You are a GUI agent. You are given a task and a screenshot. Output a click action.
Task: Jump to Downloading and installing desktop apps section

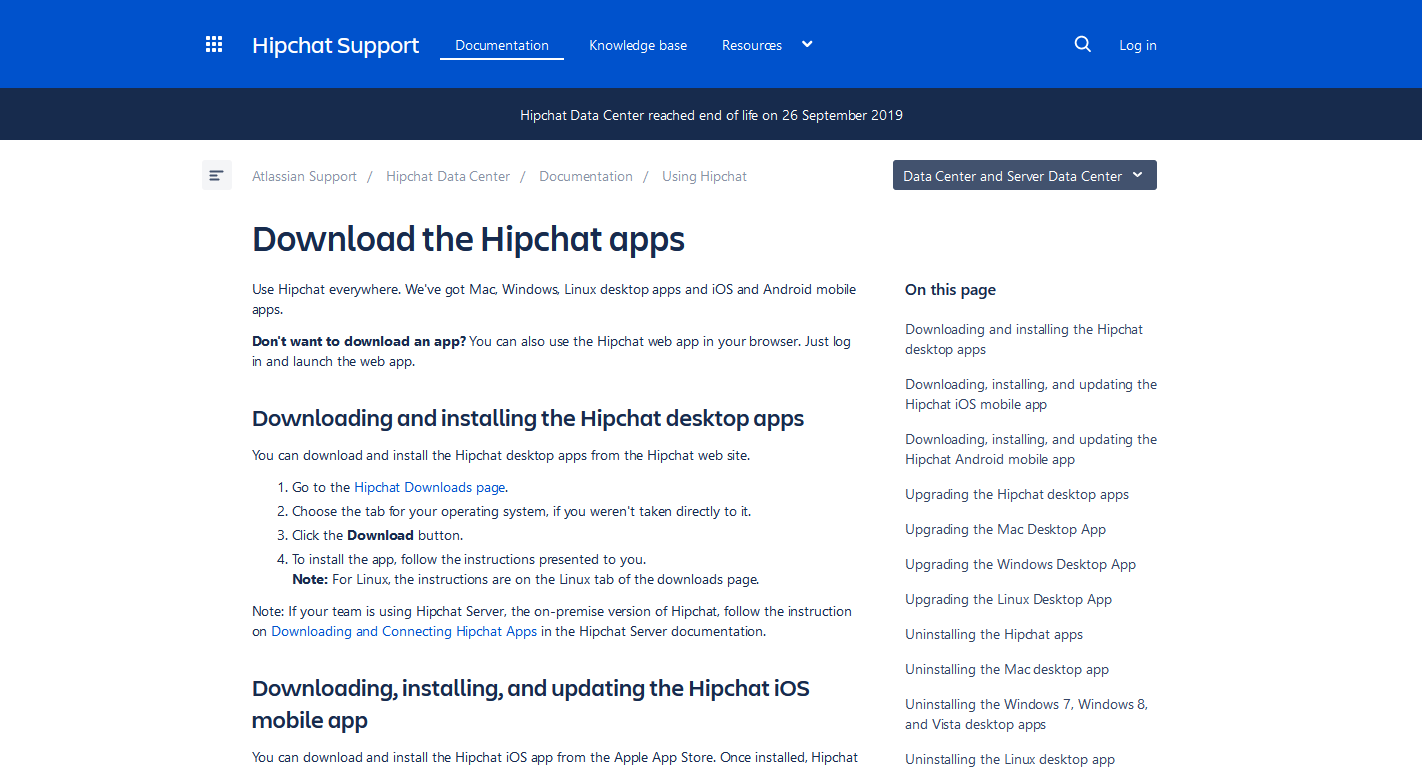[1024, 339]
